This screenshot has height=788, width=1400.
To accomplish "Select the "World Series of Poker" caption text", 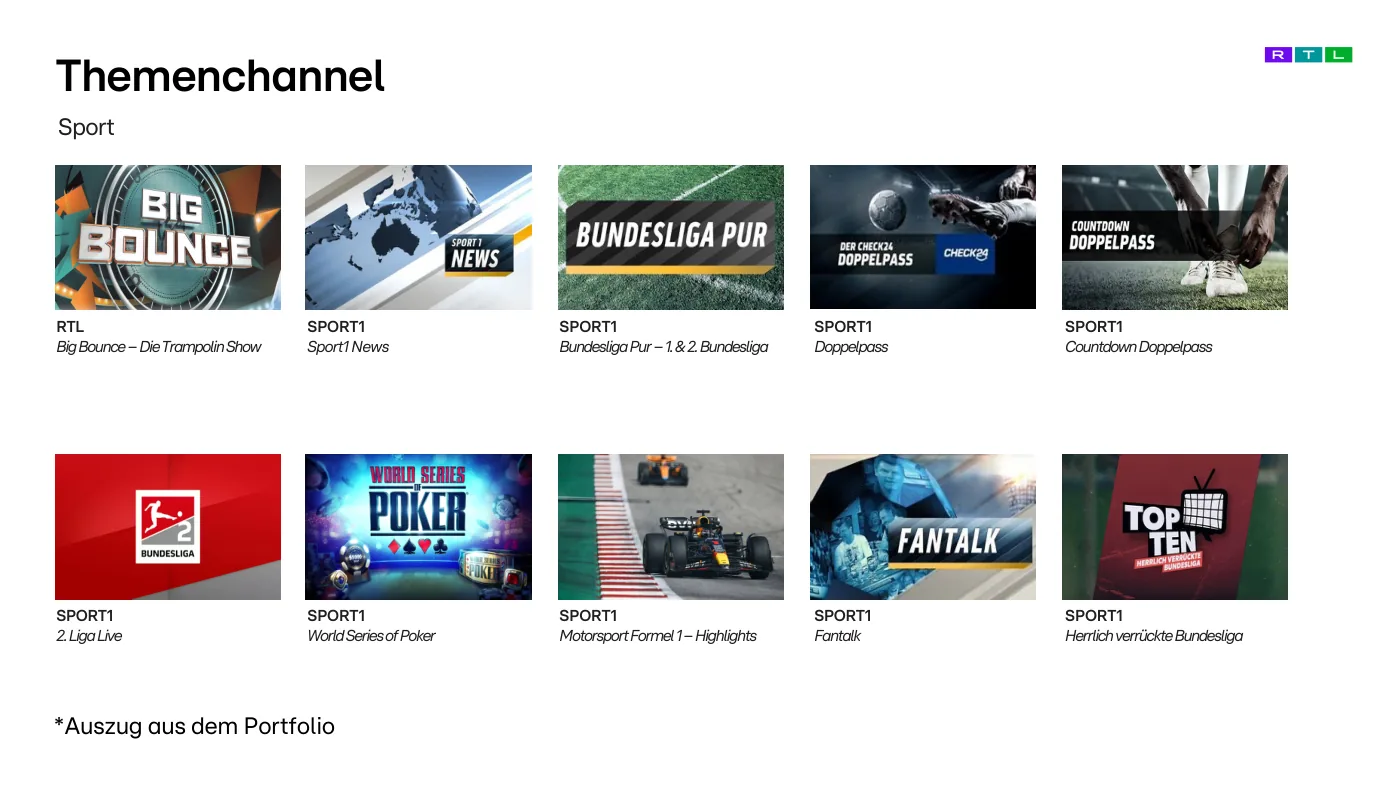I will pyautogui.click(x=371, y=636).
